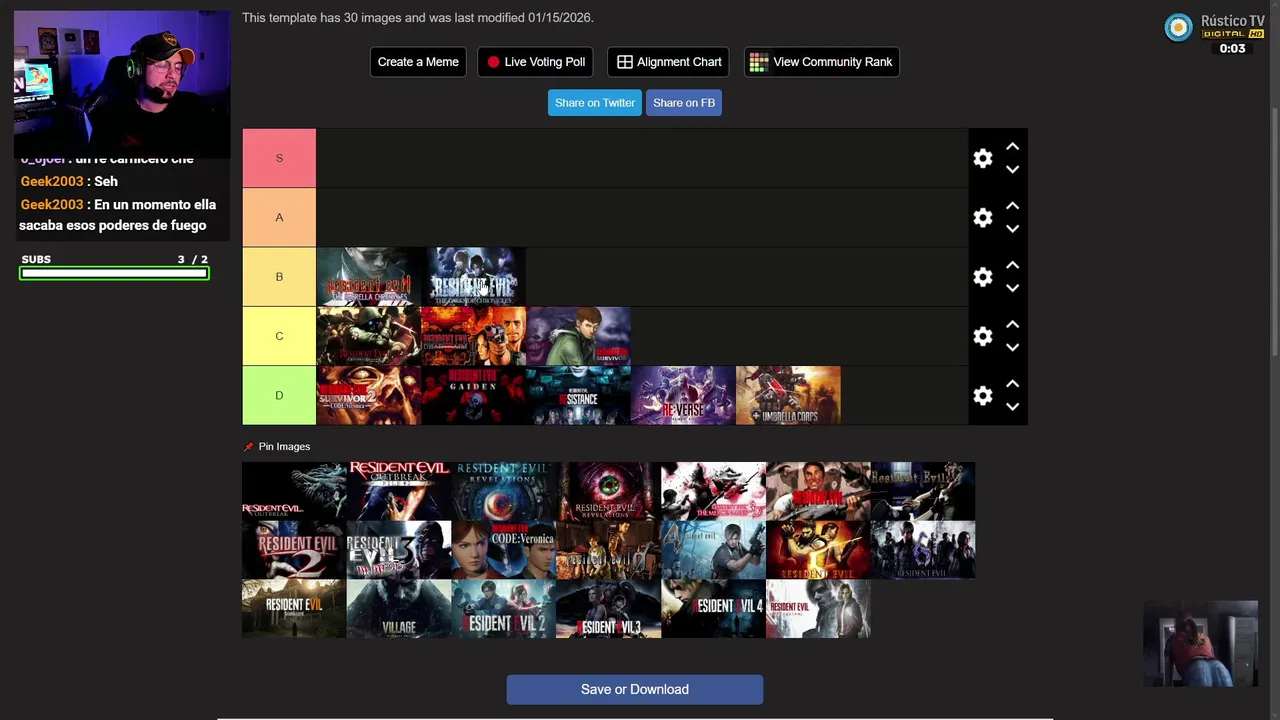1280x720 pixels.
Task: Select the light-orange B tier label
Action: tap(279, 276)
